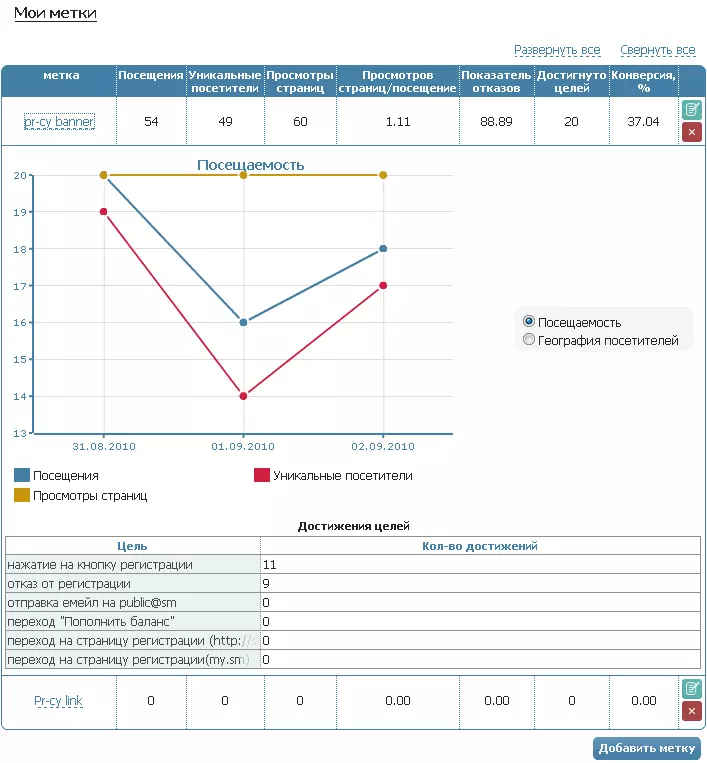Viewport: 707px width, 763px height.
Task: Click the Достигнуто целей column header
Action: click(571, 82)
